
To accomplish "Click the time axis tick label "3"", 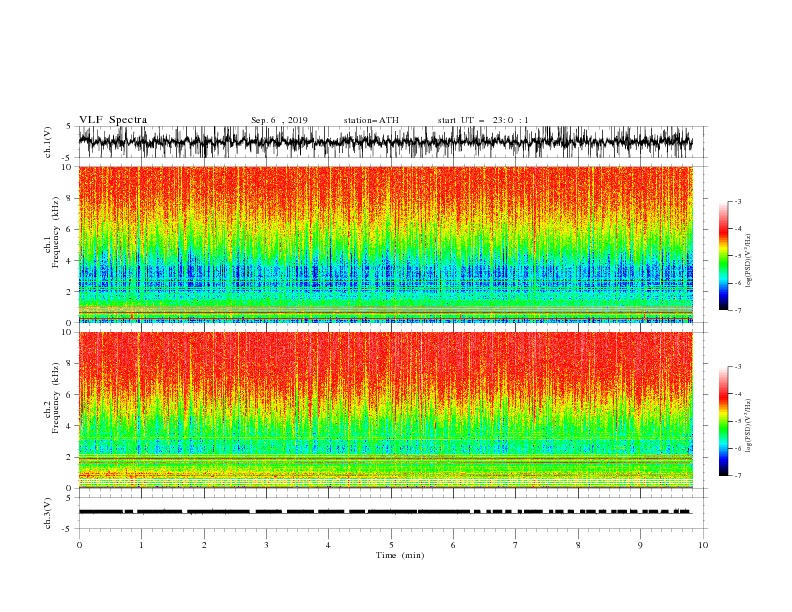I will pyautogui.click(x=266, y=545).
